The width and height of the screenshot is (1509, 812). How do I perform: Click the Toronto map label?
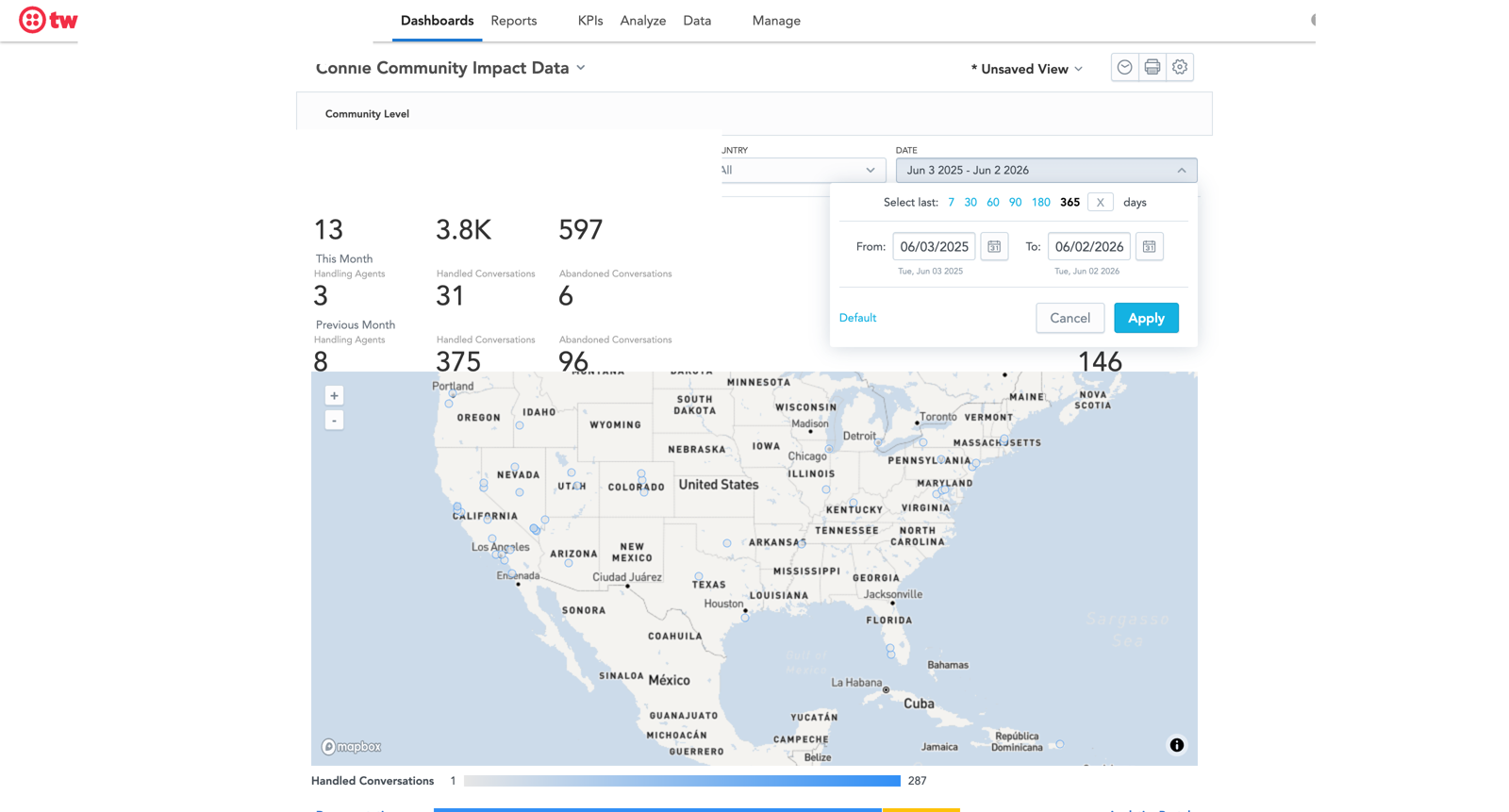[937, 417]
